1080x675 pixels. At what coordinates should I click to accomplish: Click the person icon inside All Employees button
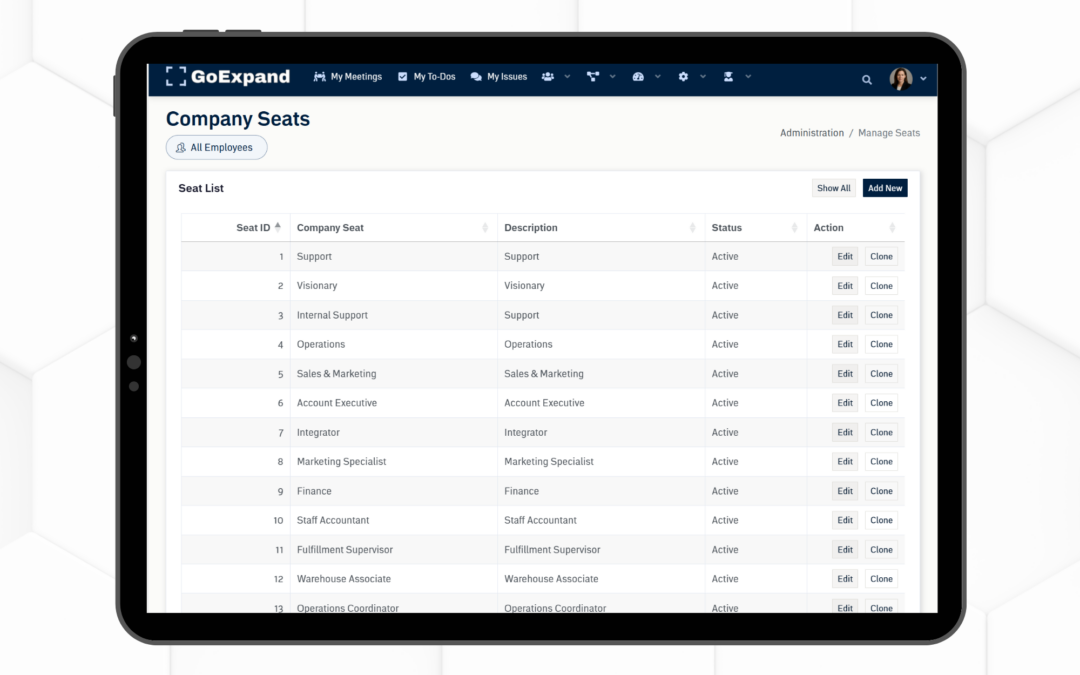coord(180,147)
